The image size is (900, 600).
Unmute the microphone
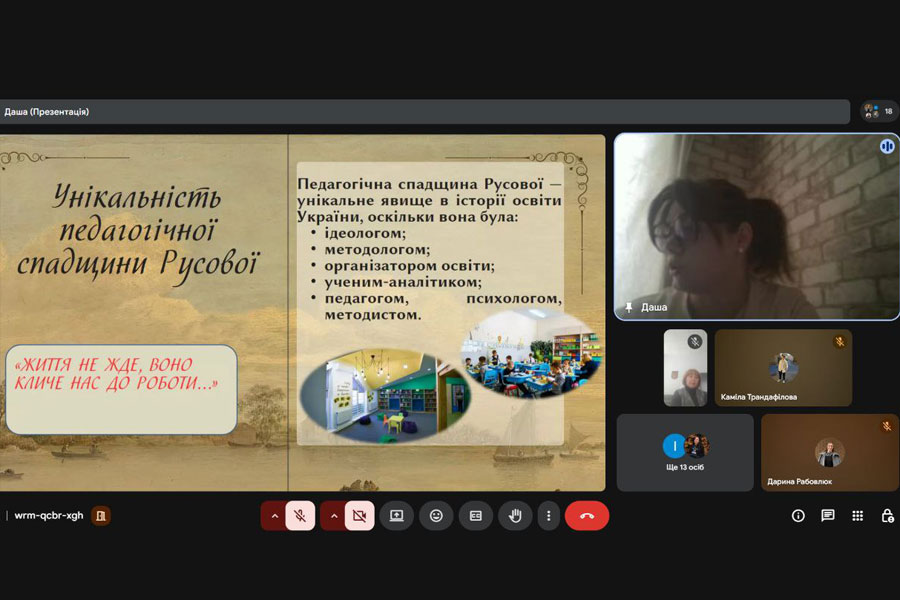pos(300,516)
